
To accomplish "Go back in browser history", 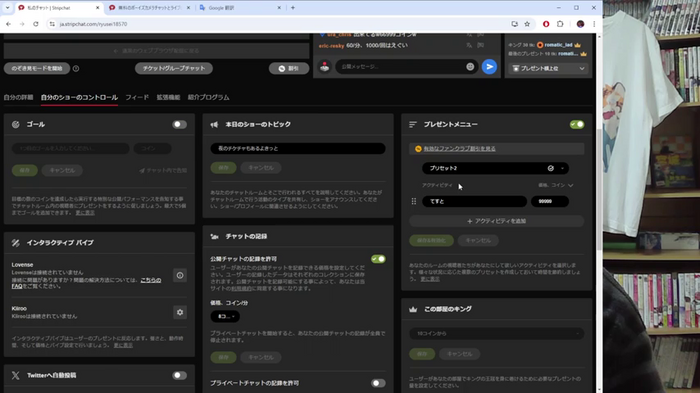I will [x=8, y=24].
